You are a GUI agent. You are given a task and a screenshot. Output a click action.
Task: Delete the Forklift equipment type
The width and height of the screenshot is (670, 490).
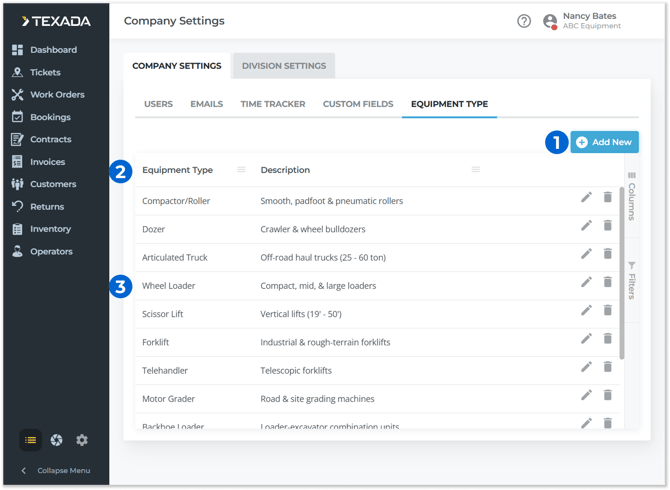point(607,339)
